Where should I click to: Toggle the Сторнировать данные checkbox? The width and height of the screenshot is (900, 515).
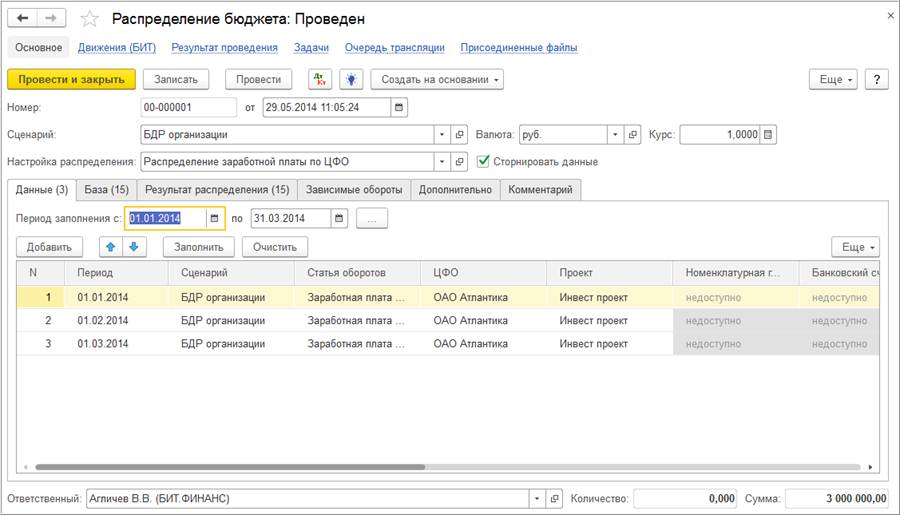[484, 161]
